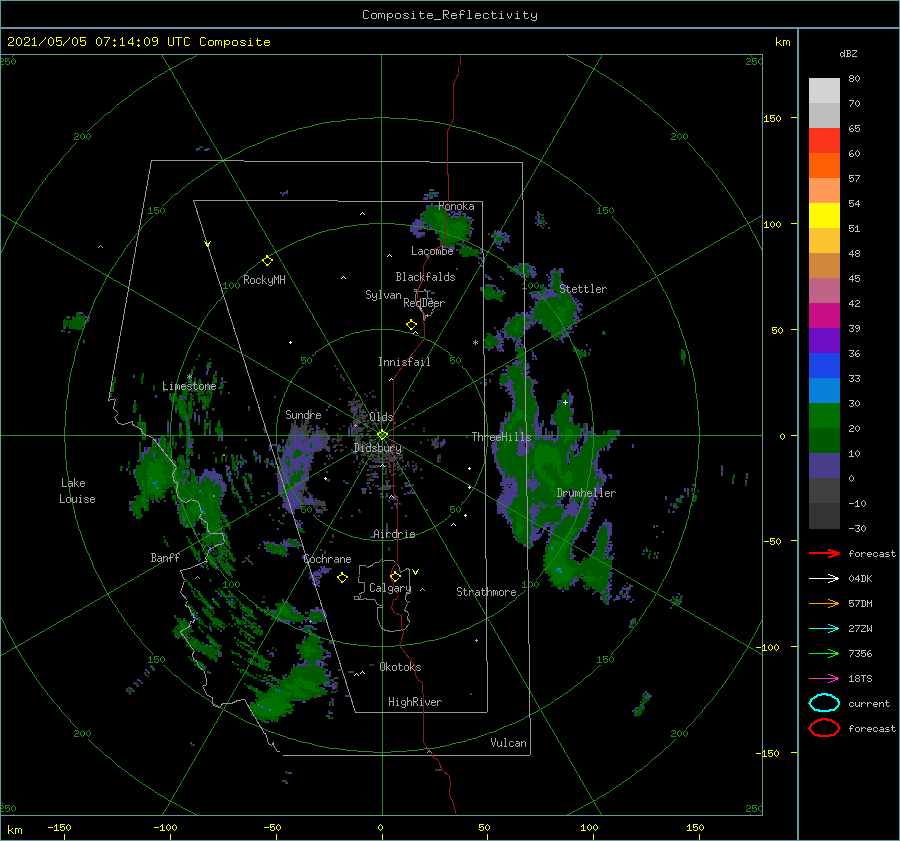This screenshot has width=900, height=841.
Task: Click the HighRiver town label
Action: pos(415,702)
